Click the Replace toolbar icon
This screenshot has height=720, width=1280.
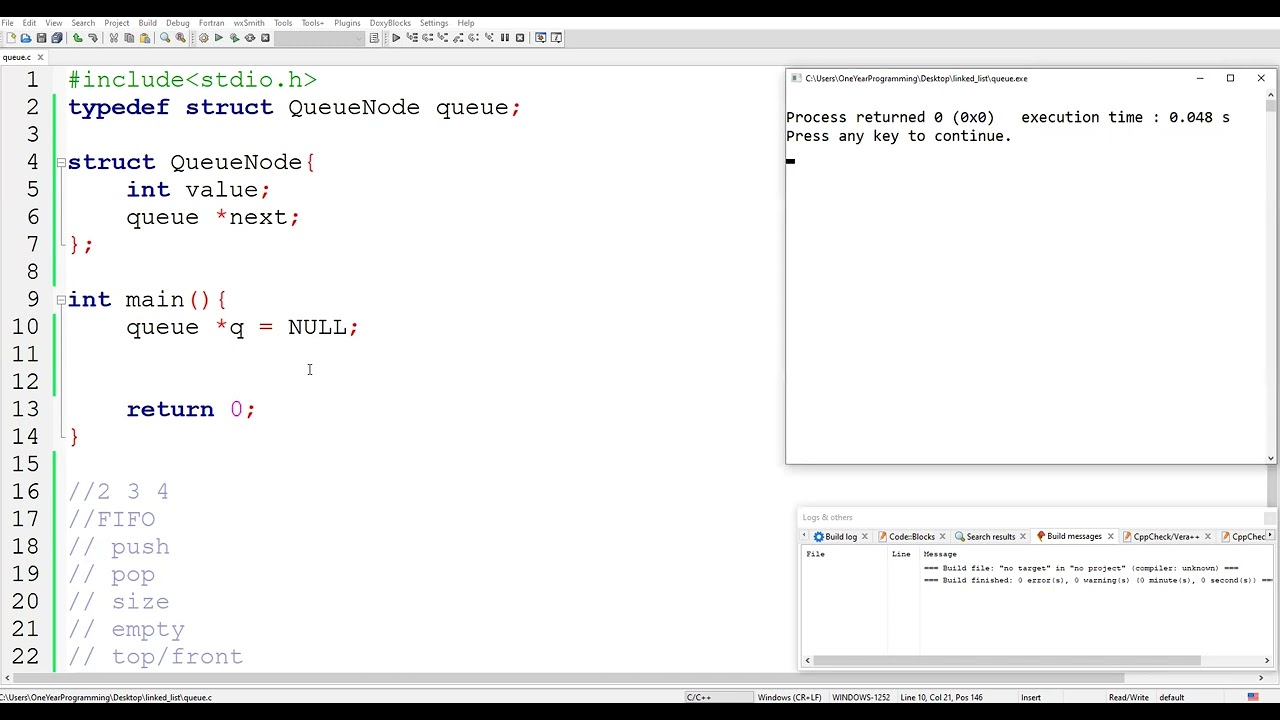coord(180,38)
